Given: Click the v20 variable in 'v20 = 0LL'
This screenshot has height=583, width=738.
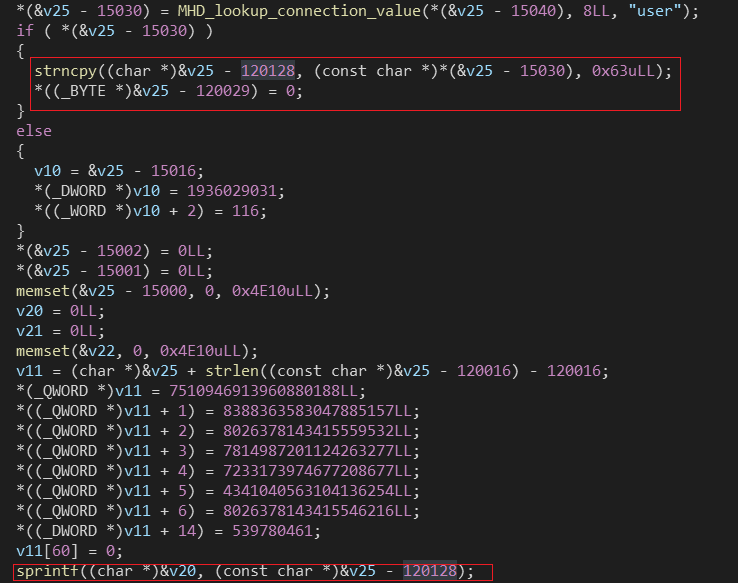Looking at the screenshot, I should (29, 311).
